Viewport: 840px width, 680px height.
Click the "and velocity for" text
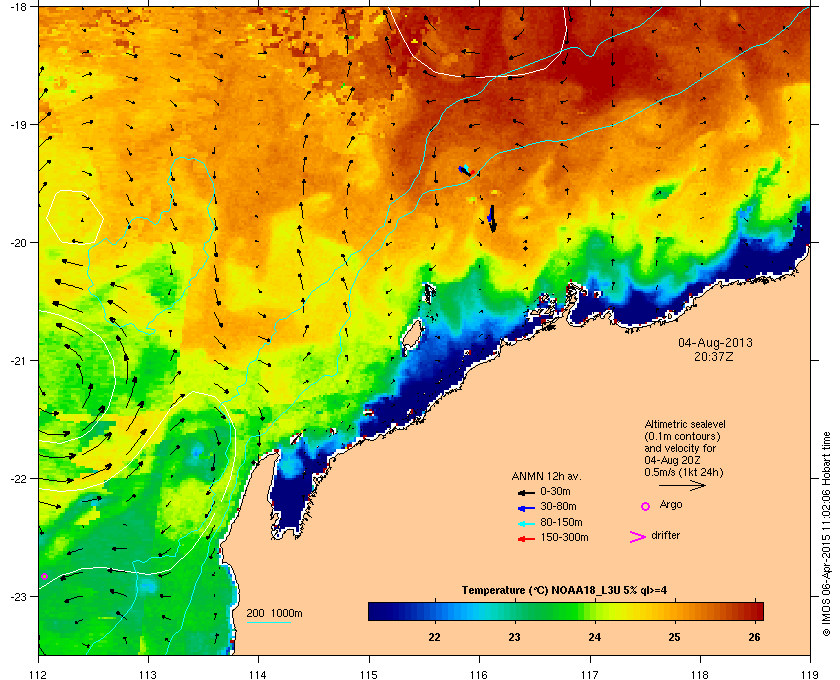coord(680,448)
